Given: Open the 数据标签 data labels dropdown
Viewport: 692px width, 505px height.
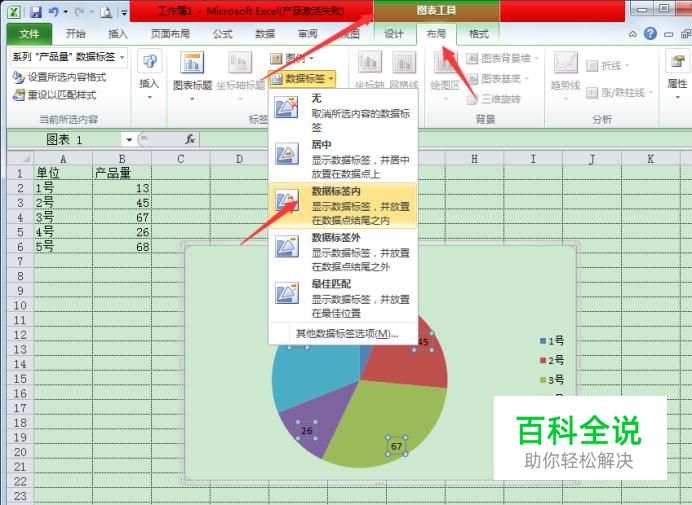Looking at the screenshot, I should tap(302, 79).
